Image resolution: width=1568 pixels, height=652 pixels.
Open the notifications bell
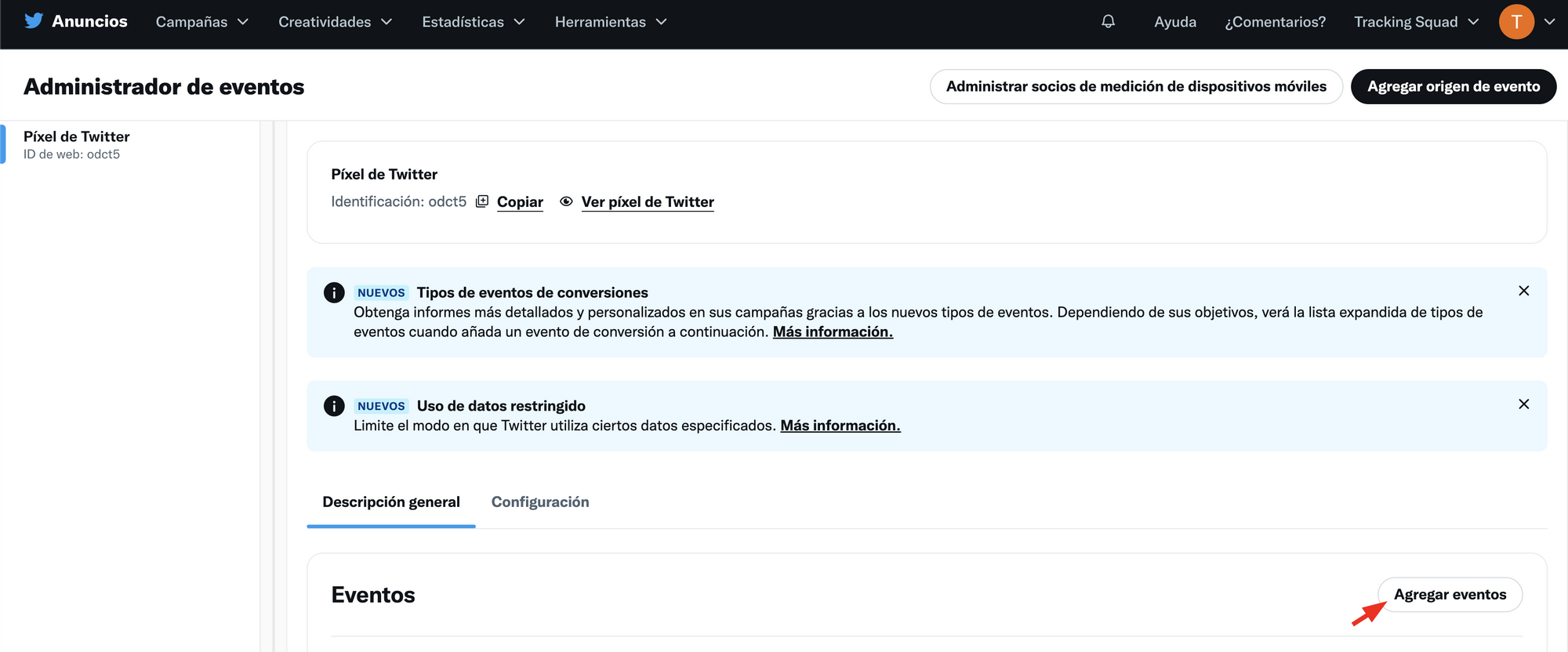(1108, 22)
